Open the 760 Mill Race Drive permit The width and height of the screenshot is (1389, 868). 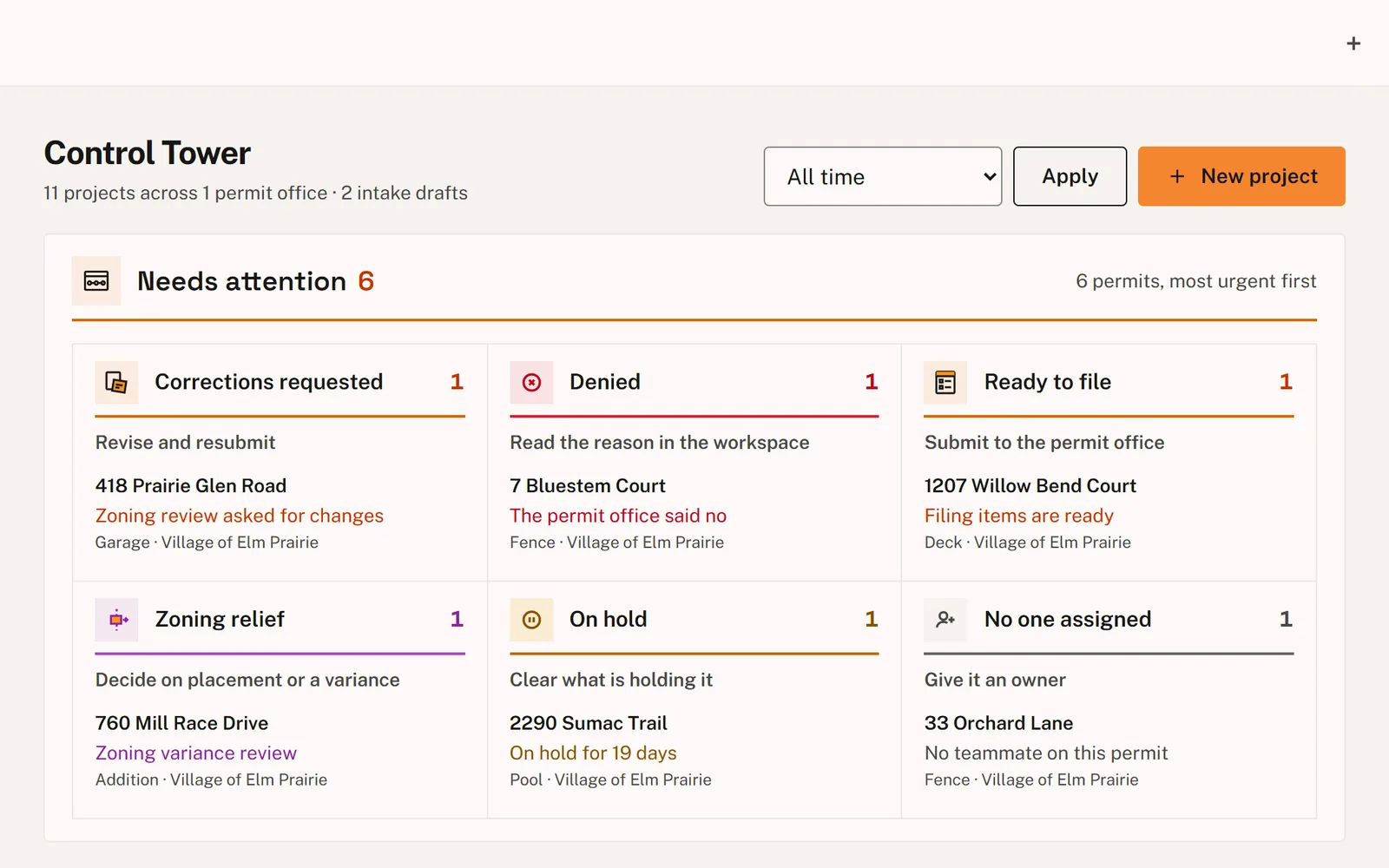tap(181, 723)
